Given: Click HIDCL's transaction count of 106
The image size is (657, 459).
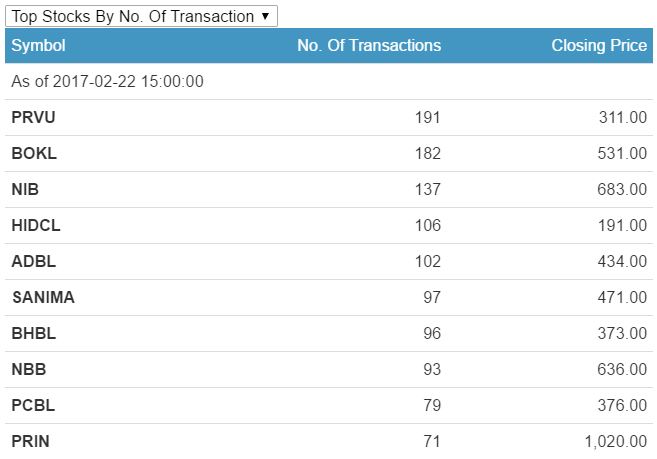Looking at the screenshot, I should click(427, 226).
